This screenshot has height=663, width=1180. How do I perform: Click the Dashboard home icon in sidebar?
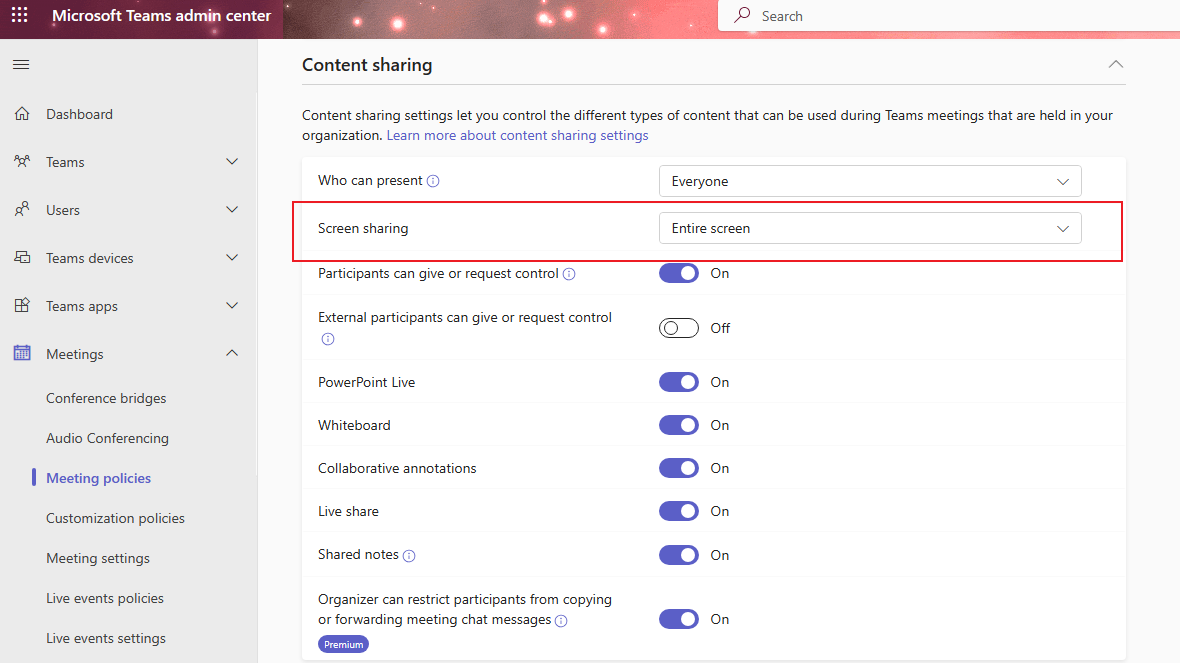tap(21, 114)
